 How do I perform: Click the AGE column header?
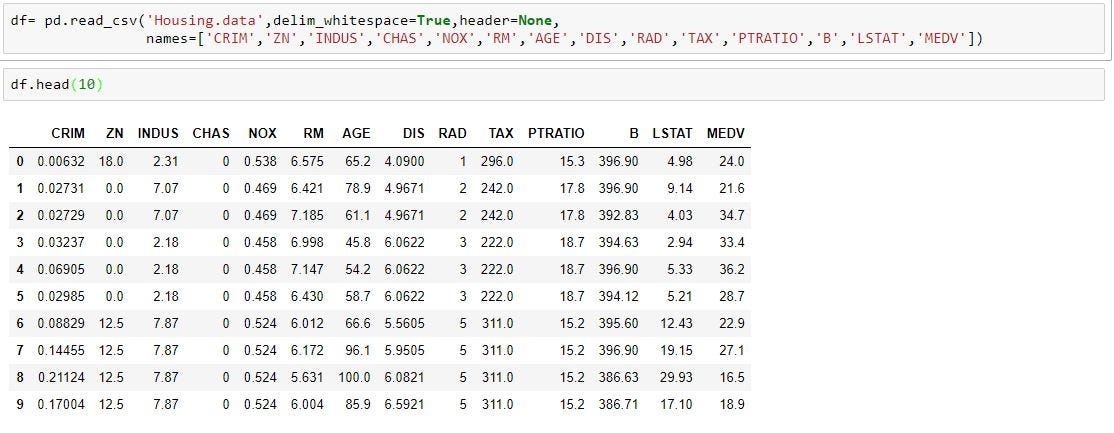coord(356,134)
